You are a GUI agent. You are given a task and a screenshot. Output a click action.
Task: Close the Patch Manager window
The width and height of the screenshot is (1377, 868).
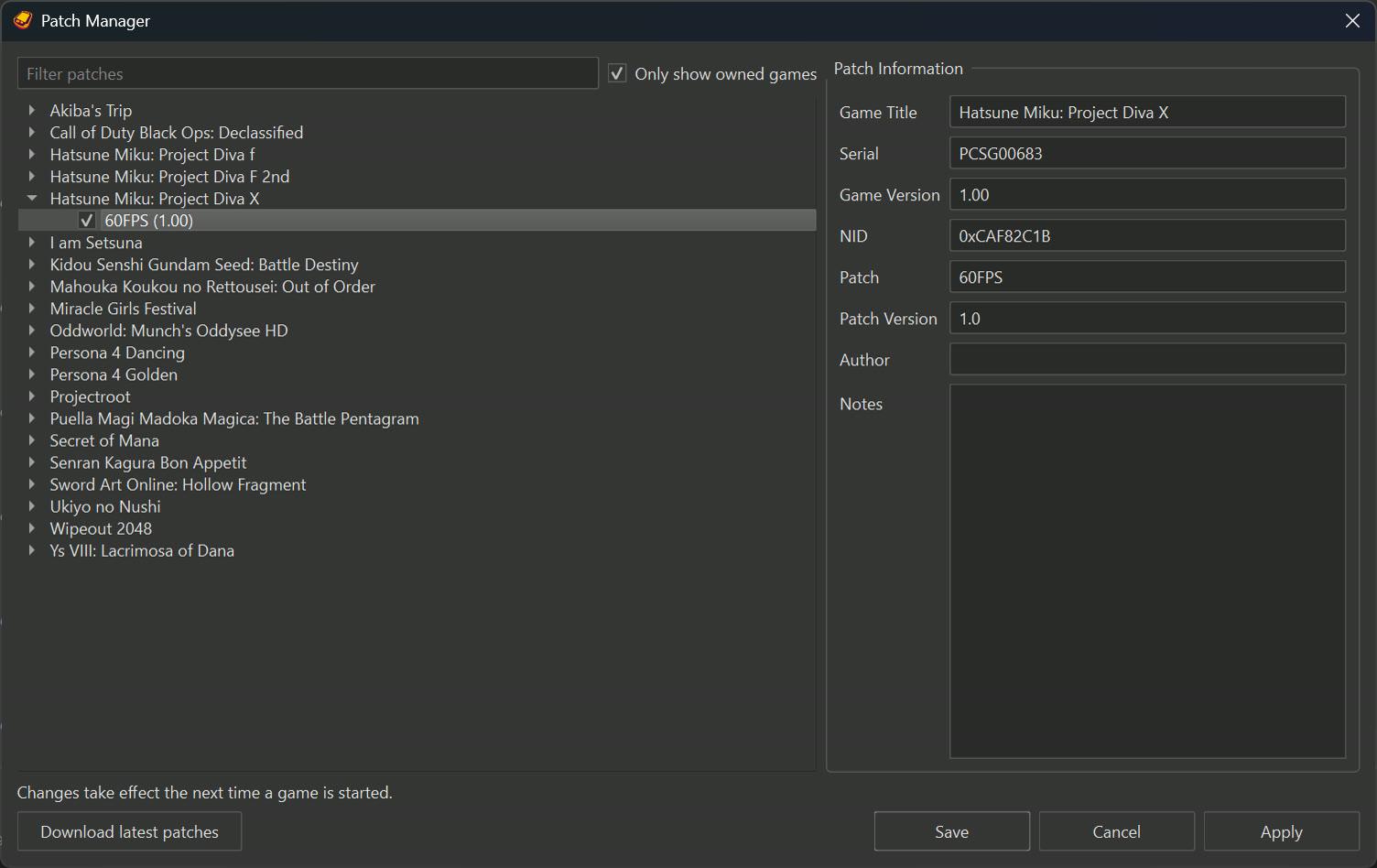[x=1352, y=20]
